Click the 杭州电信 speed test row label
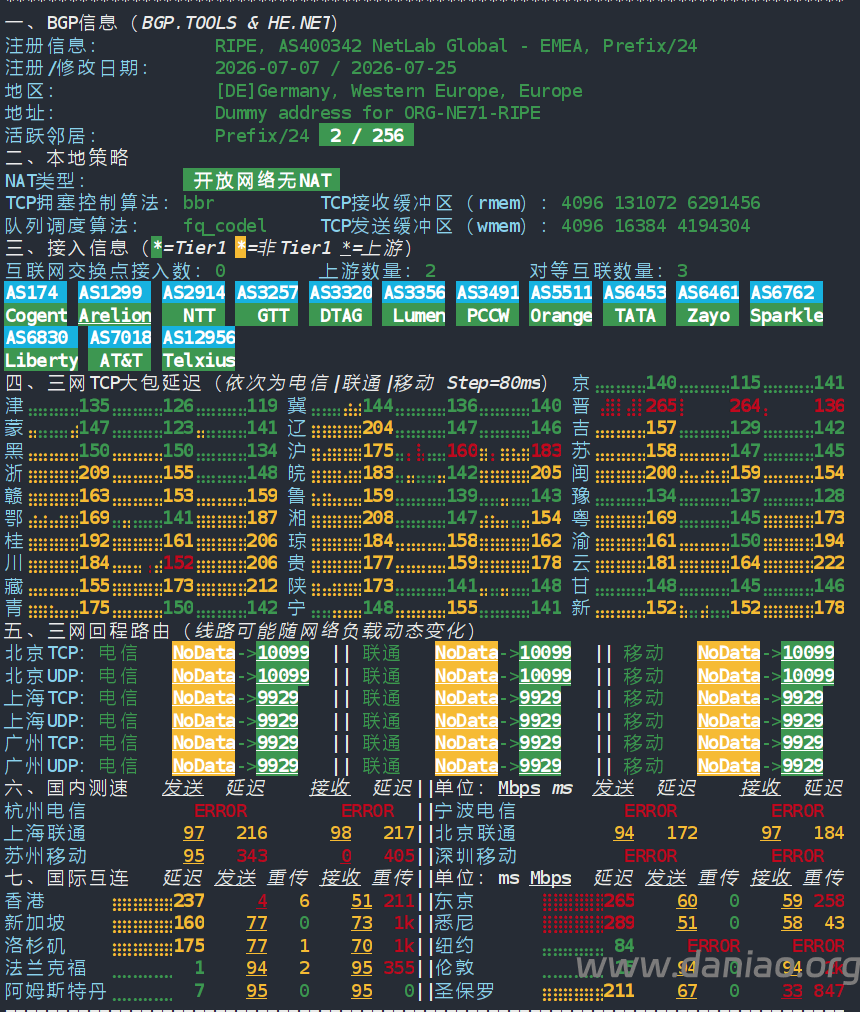Viewport: 860px width, 1012px height. coord(45,811)
